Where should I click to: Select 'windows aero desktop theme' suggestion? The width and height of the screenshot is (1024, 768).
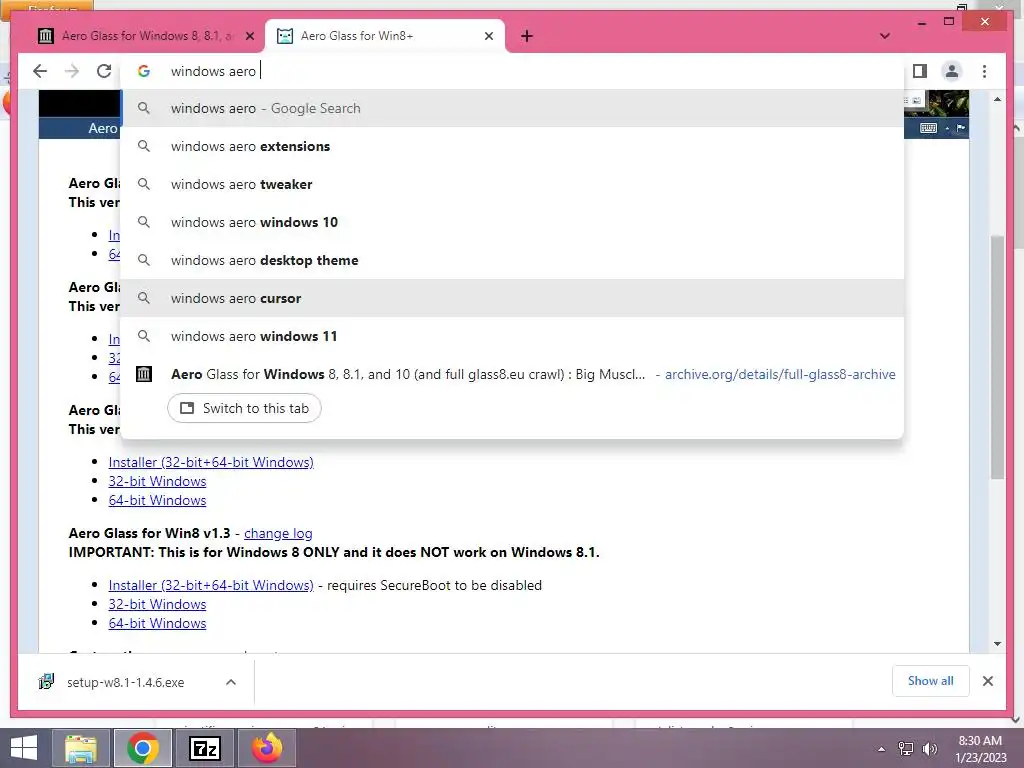tap(512, 260)
